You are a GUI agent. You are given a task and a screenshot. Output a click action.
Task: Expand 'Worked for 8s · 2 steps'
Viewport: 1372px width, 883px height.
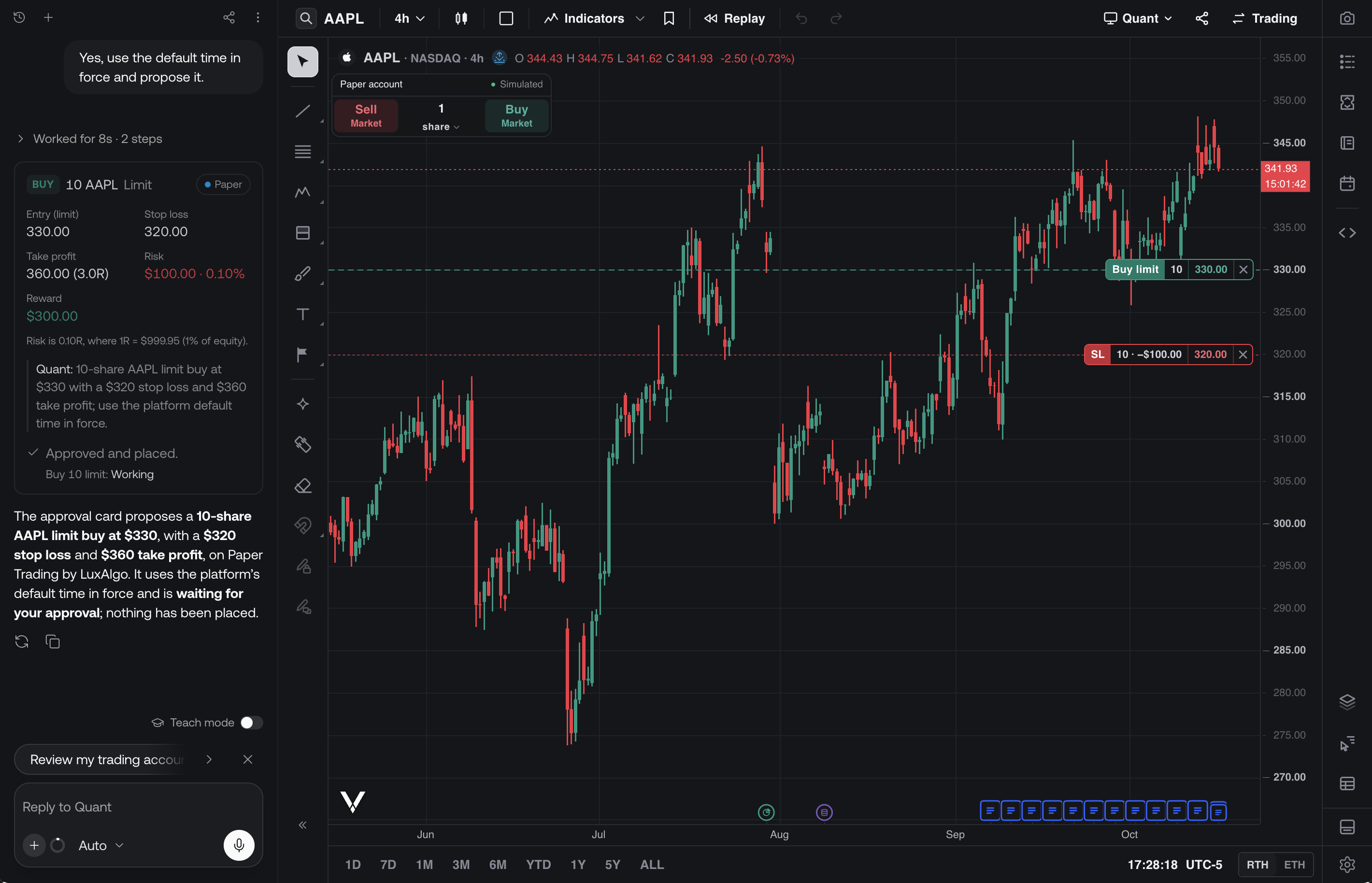[x=90, y=139]
